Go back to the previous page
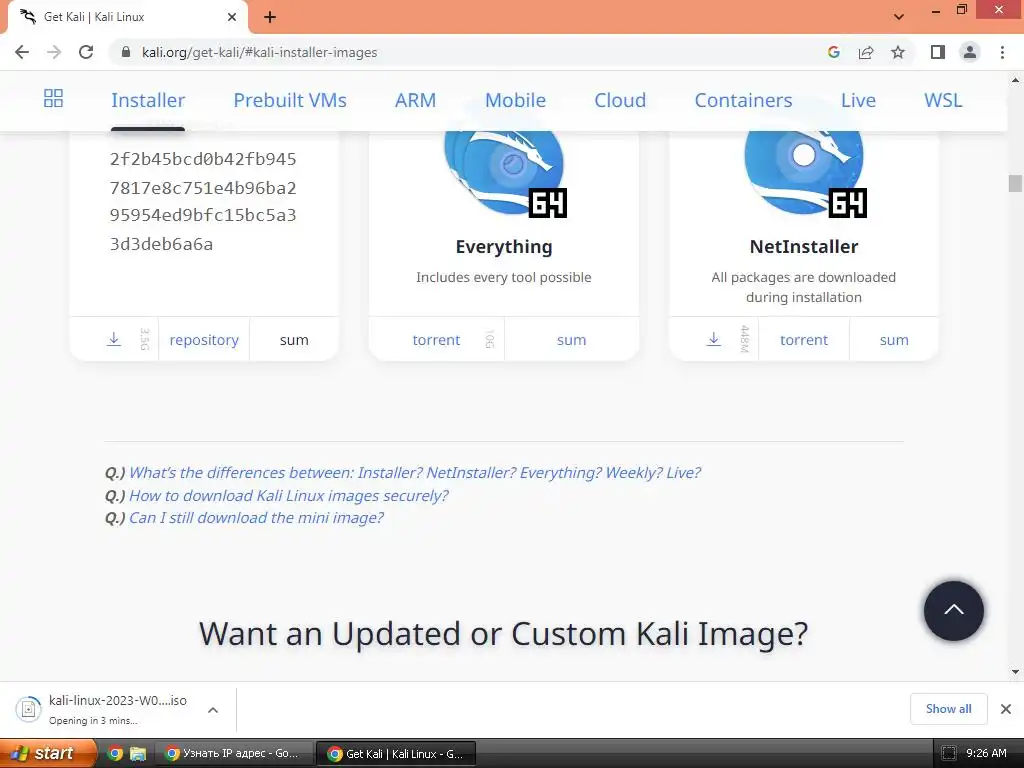This screenshot has height=768, width=1024. tap(22, 52)
